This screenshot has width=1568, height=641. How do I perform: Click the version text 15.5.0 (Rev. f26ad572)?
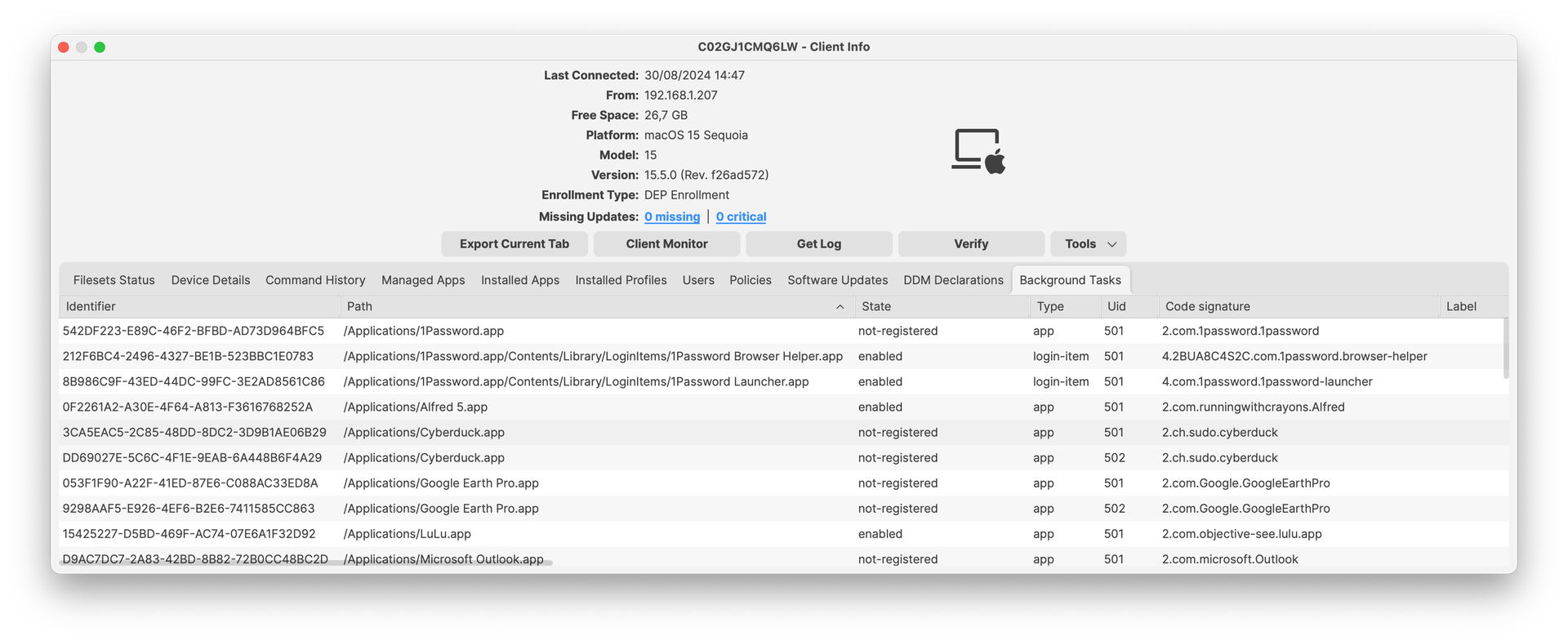(x=706, y=175)
